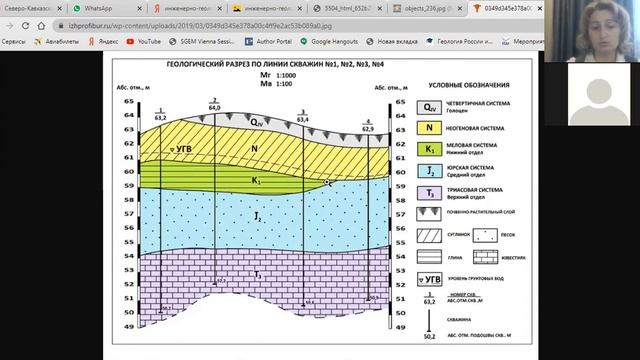
Task: Click the blue J2 legend swatch
Action: [x=429, y=171]
